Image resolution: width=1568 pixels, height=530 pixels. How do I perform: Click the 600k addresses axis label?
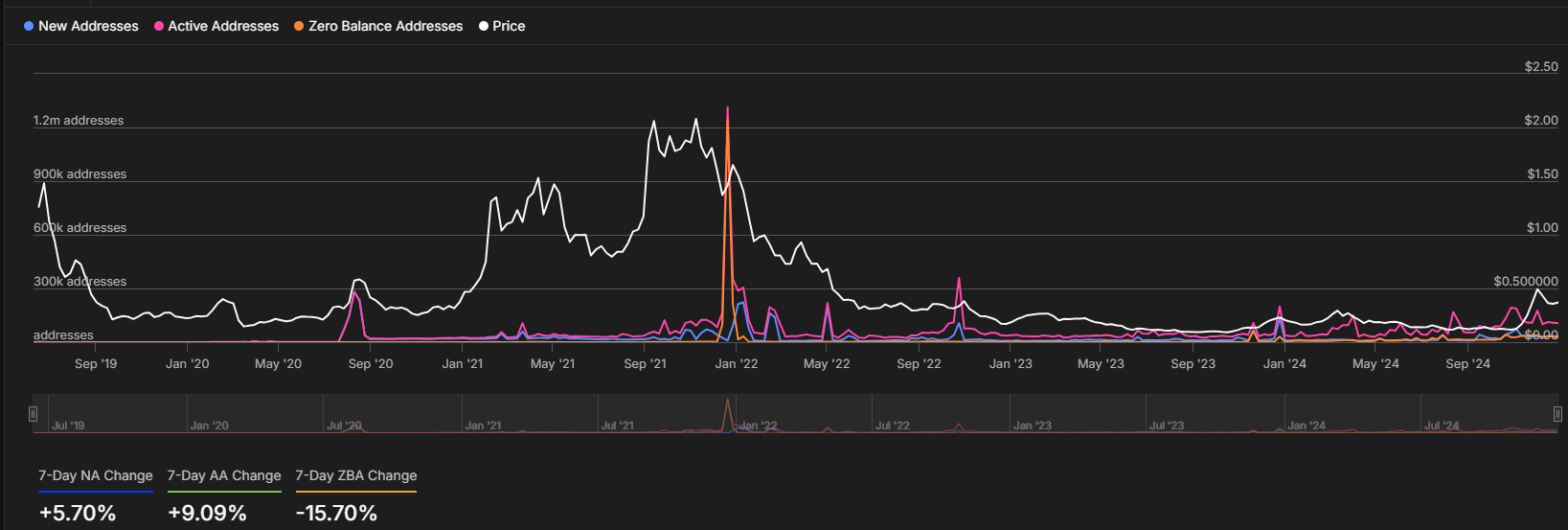(x=80, y=228)
